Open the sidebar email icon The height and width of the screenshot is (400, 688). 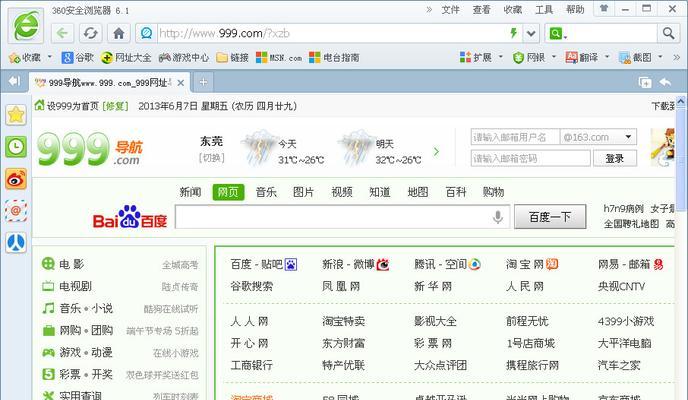point(16,211)
